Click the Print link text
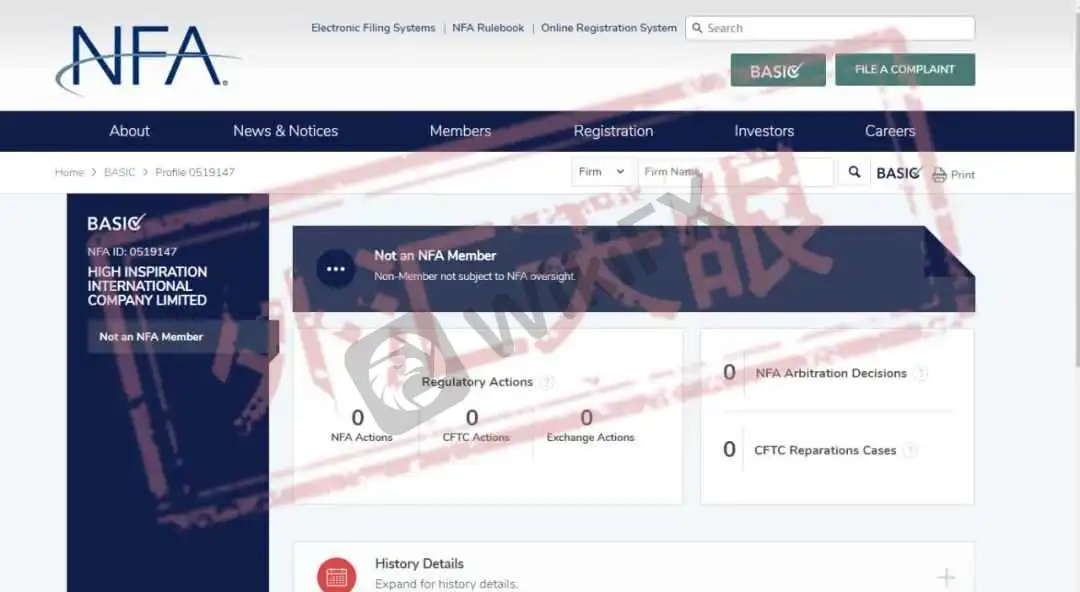Image resolution: width=1080 pixels, height=592 pixels. tap(963, 175)
